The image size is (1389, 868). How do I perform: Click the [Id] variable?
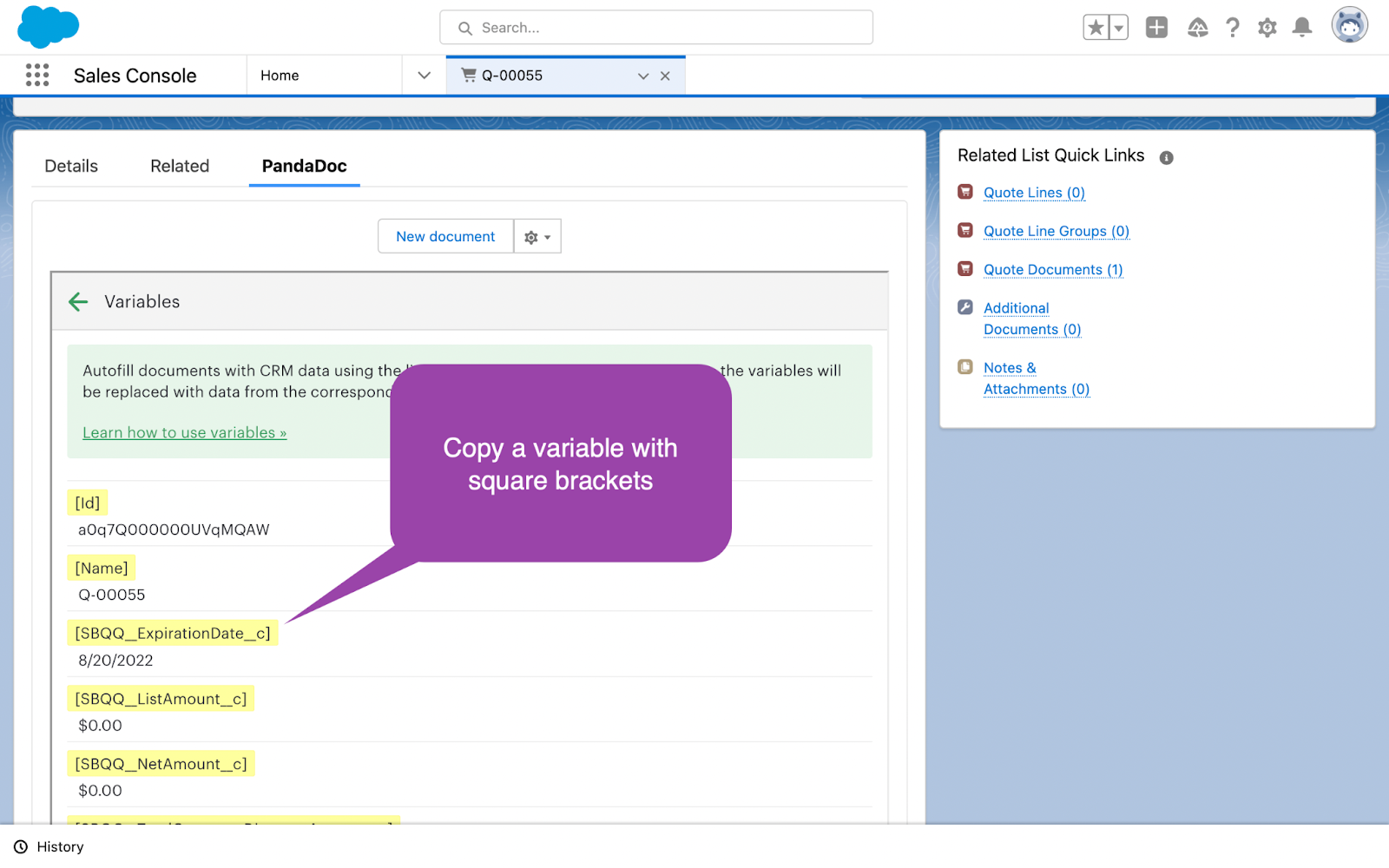tap(88, 503)
